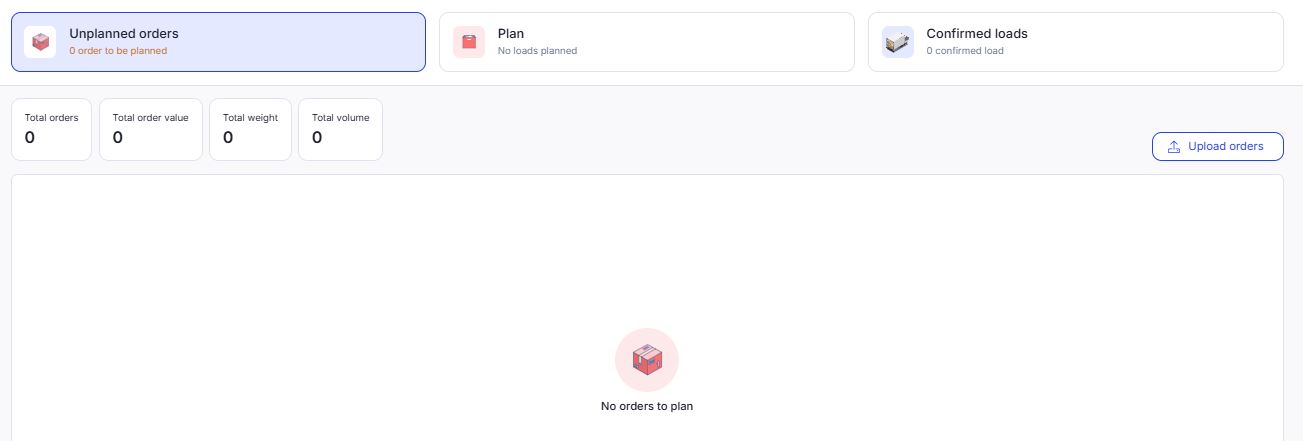Select the Confirmed loads tab
This screenshot has height=441, width=1303.
pyautogui.click(x=1075, y=42)
